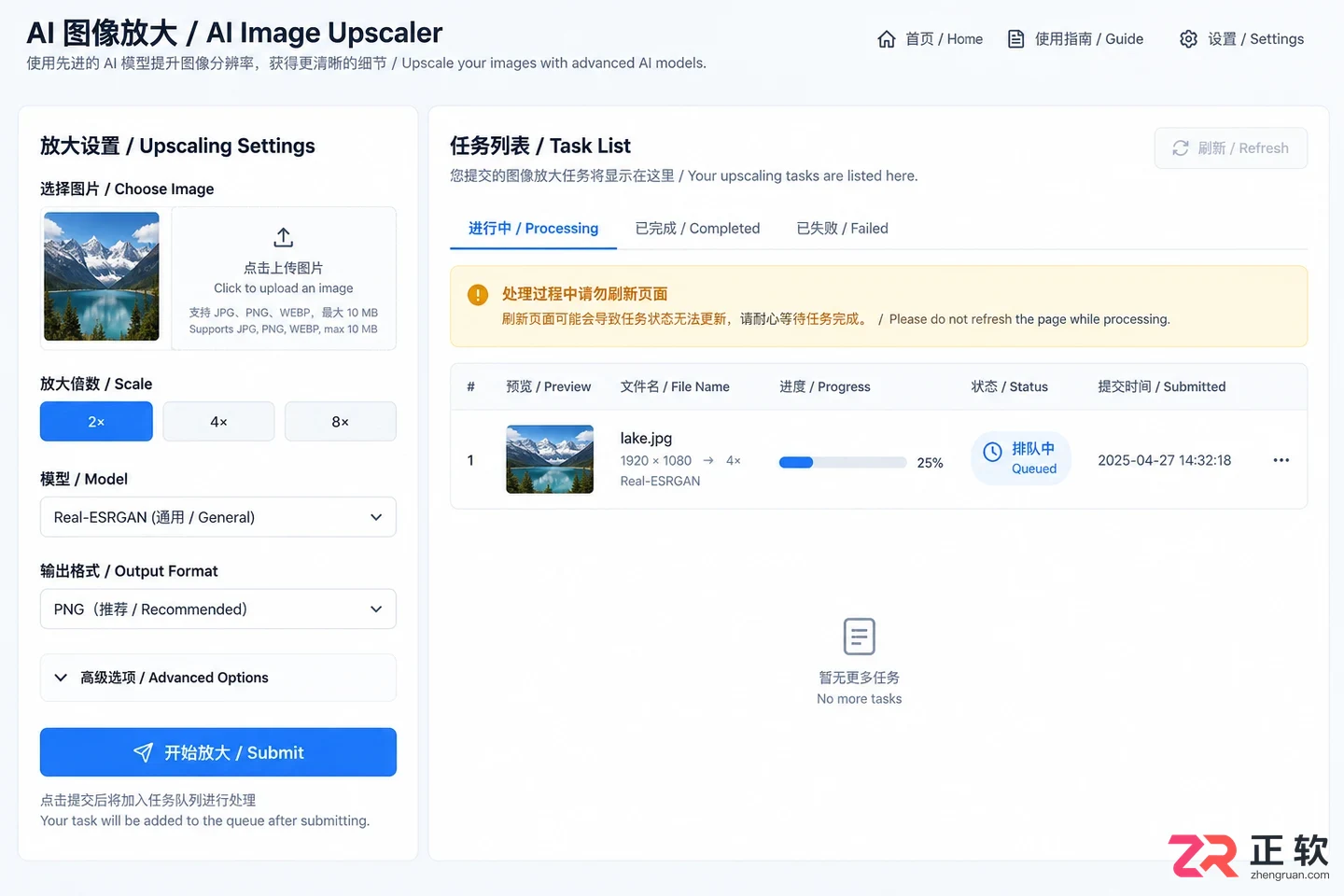
Task: Click the lake.jpg file name
Action: click(646, 438)
